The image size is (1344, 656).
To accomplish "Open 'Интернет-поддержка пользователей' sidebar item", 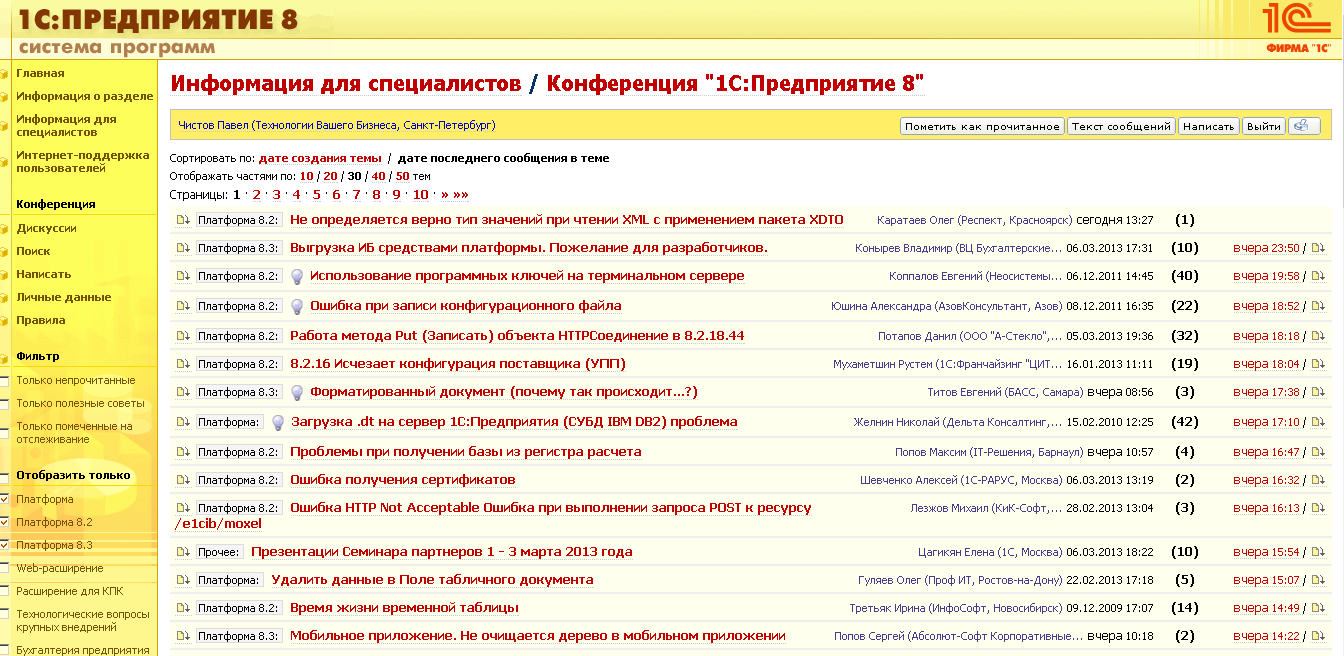I will (82, 162).
